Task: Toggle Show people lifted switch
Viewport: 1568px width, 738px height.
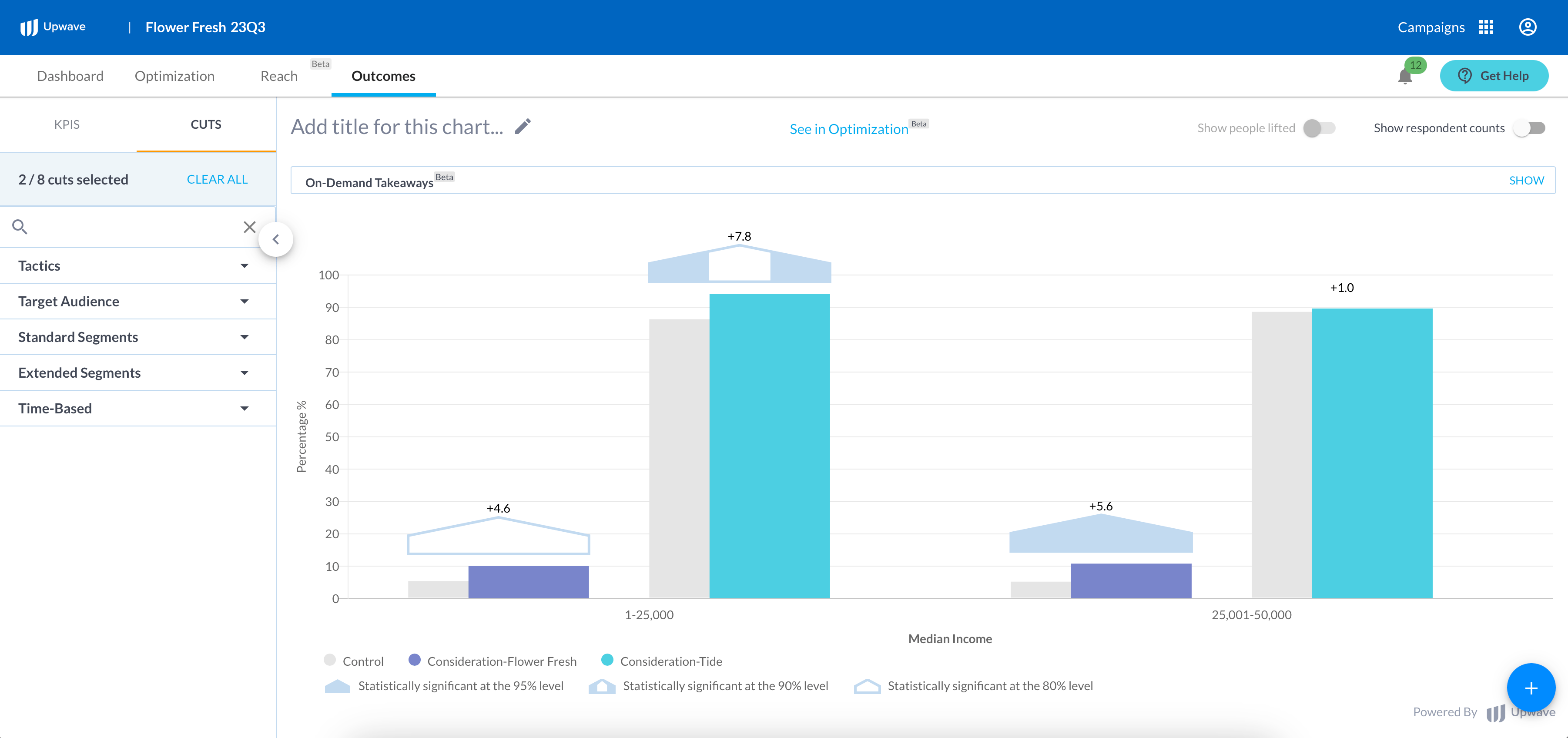Action: click(1319, 128)
